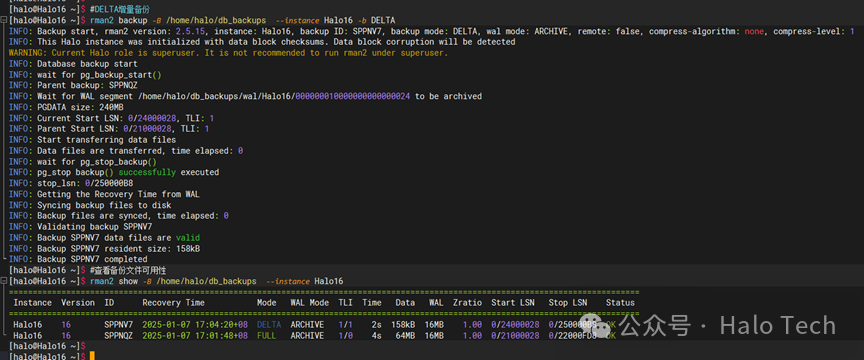Image resolution: width=864 pixels, height=360 pixels.
Task: Click the '4s' time cell
Action: [x=376, y=335]
